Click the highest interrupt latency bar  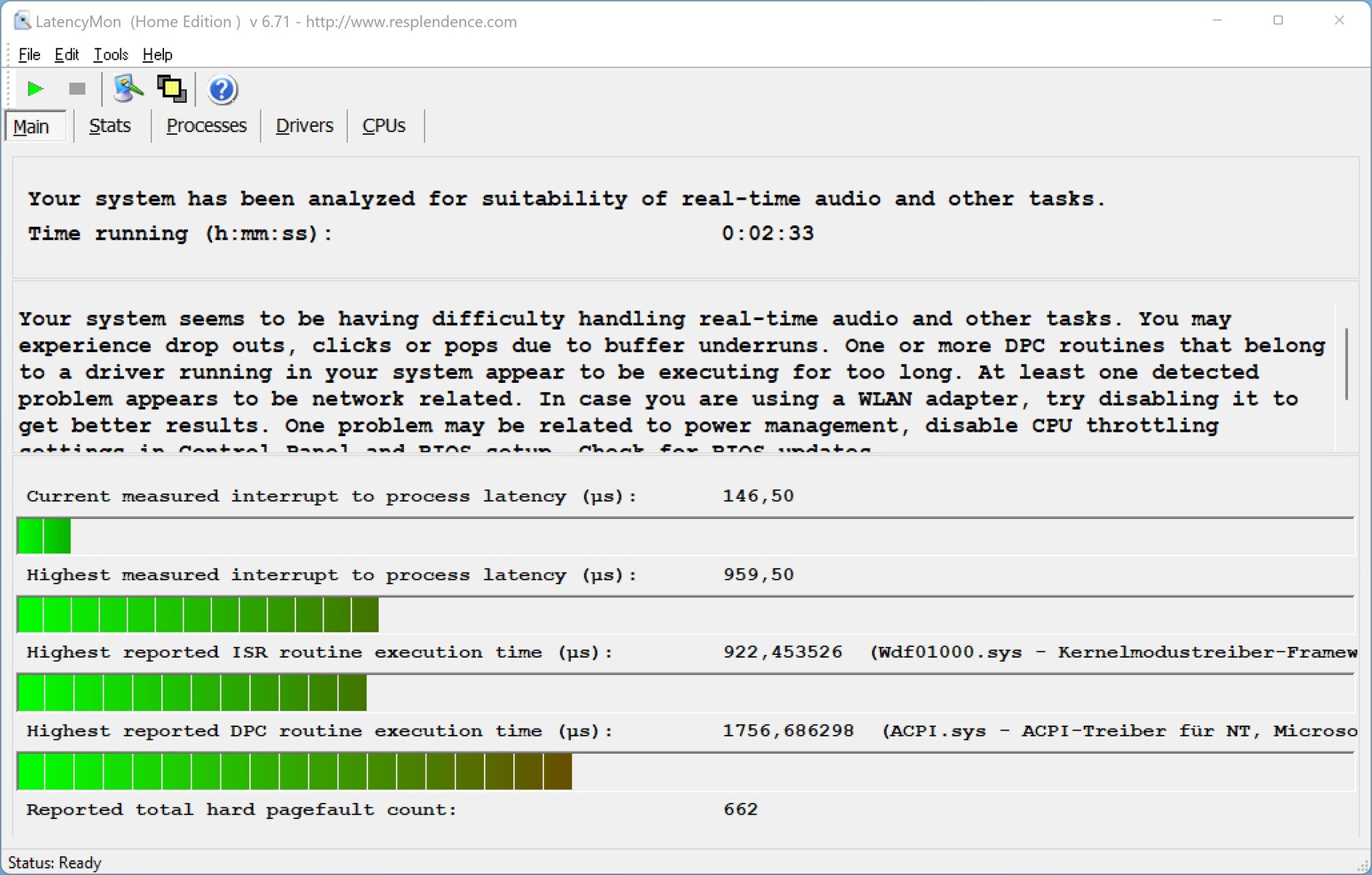pyautogui.click(x=685, y=615)
